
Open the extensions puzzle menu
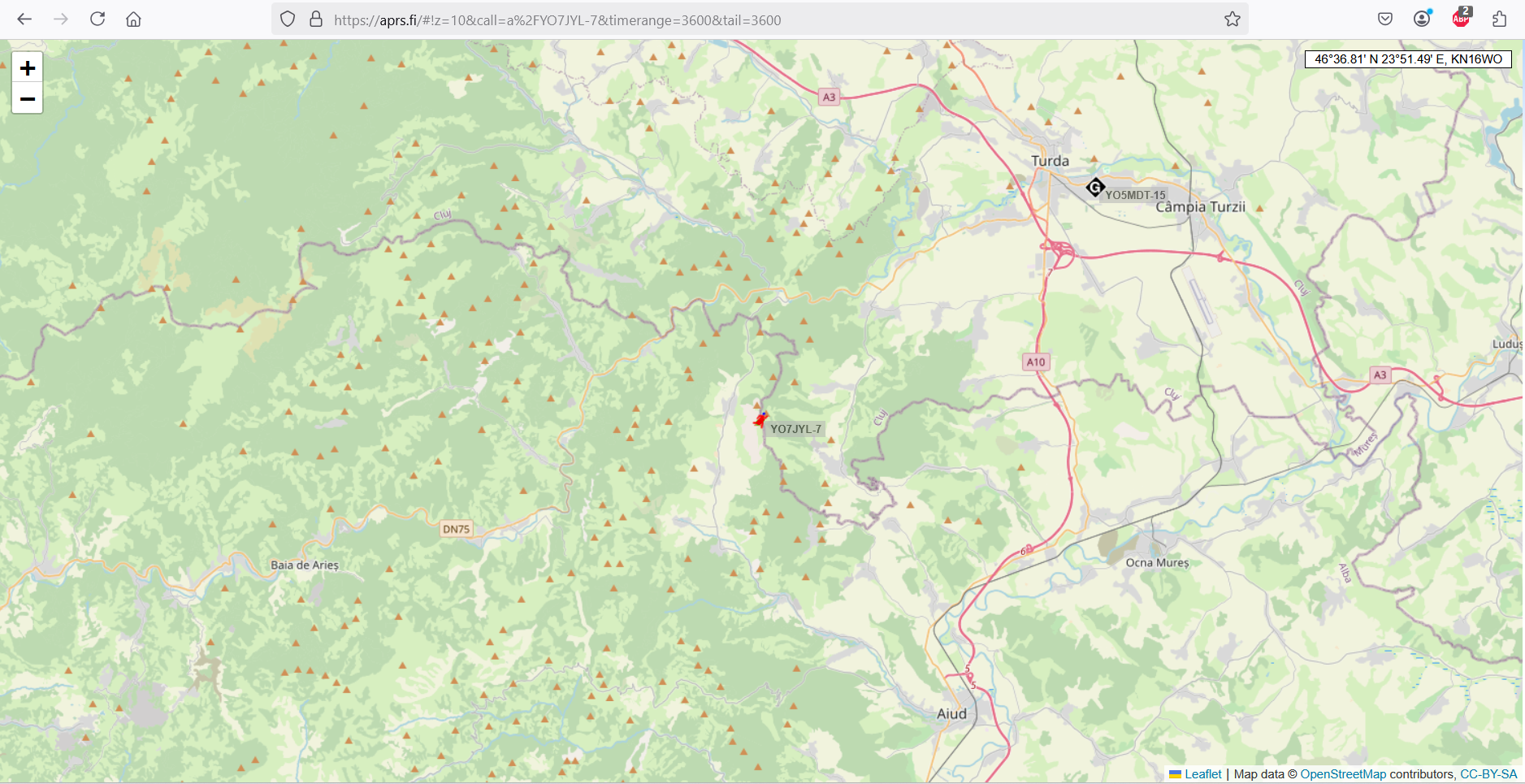pos(1499,19)
